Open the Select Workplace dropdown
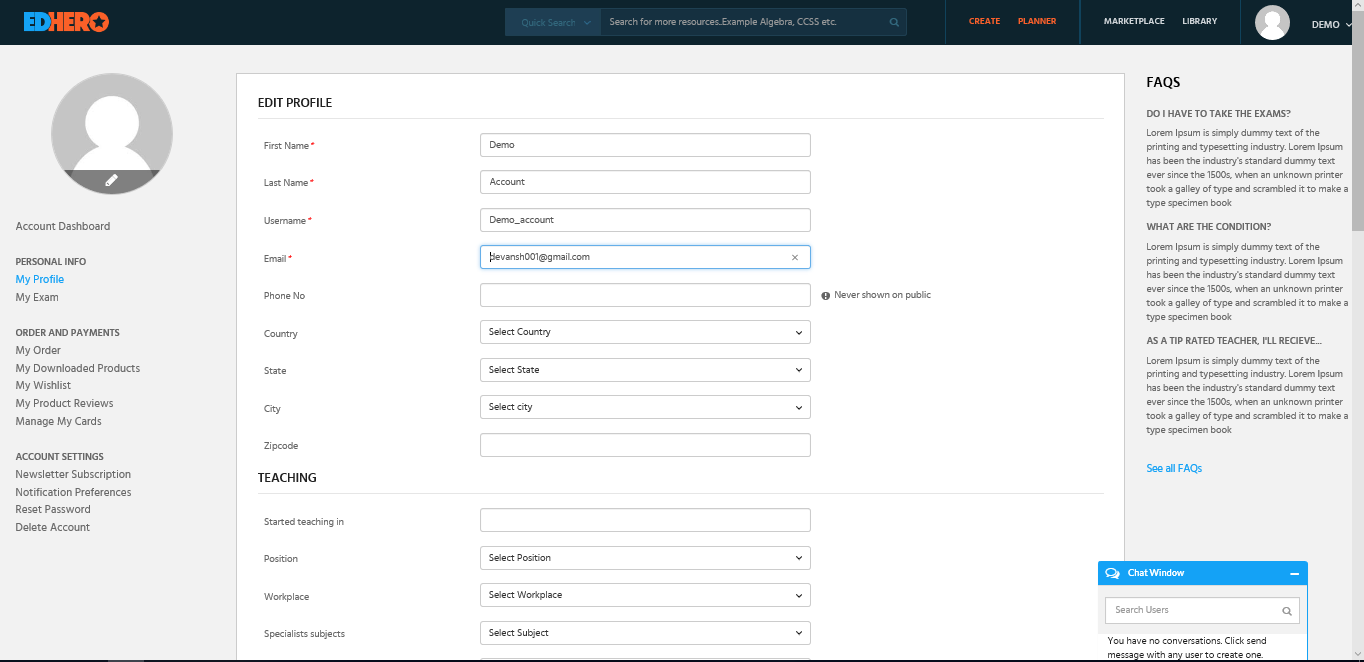This screenshot has height=662, width=1364. tap(645, 595)
